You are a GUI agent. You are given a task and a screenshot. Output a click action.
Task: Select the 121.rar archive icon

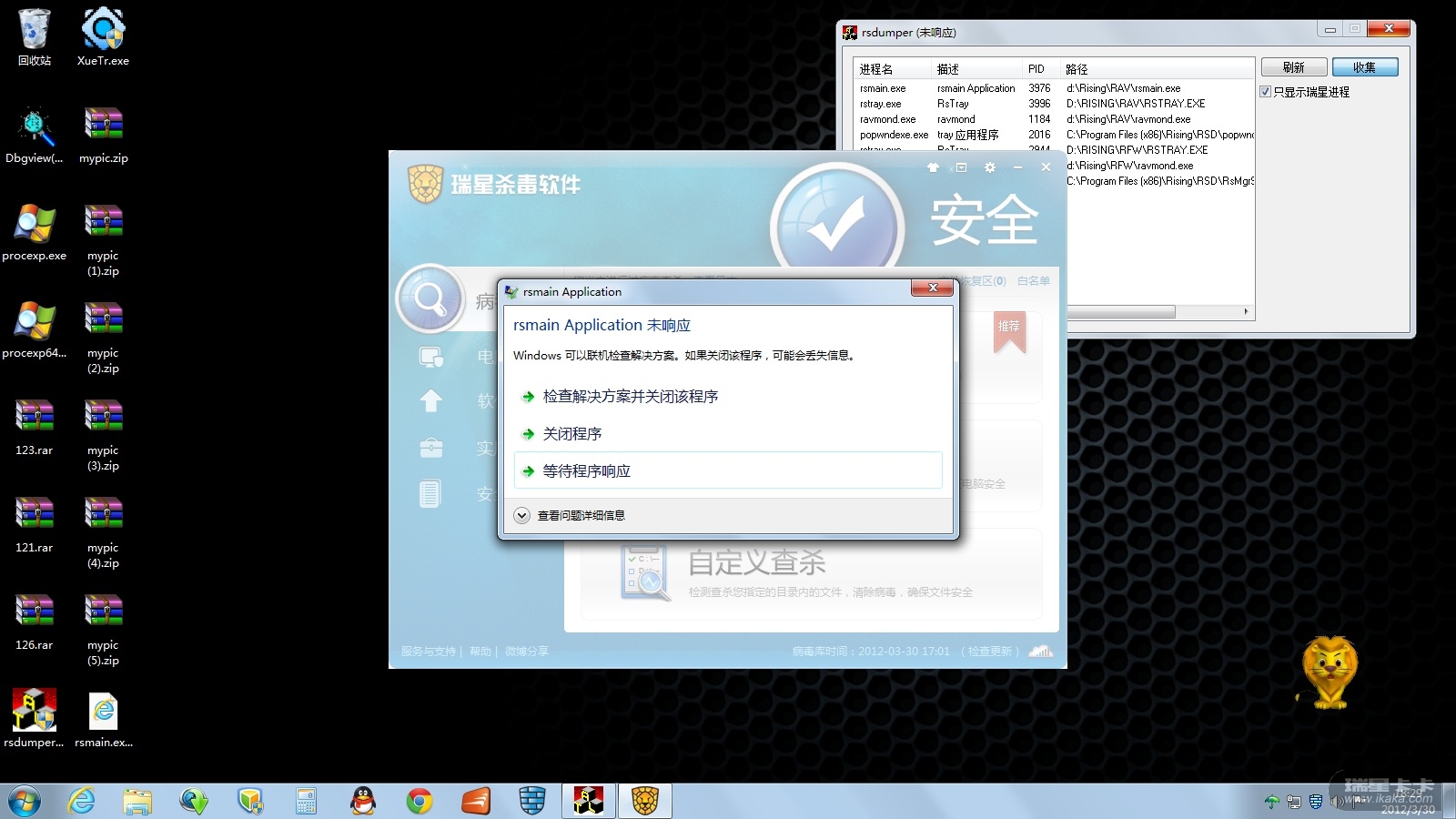pyautogui.click(x=35, y=525)
